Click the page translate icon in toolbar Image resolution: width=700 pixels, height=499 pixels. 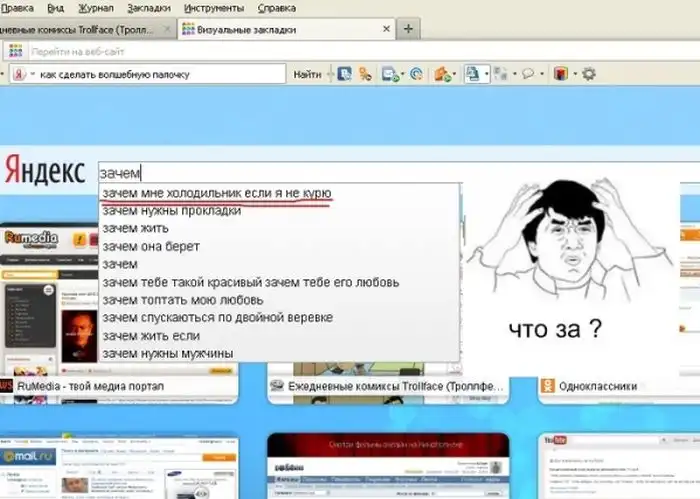pos(475,74)
